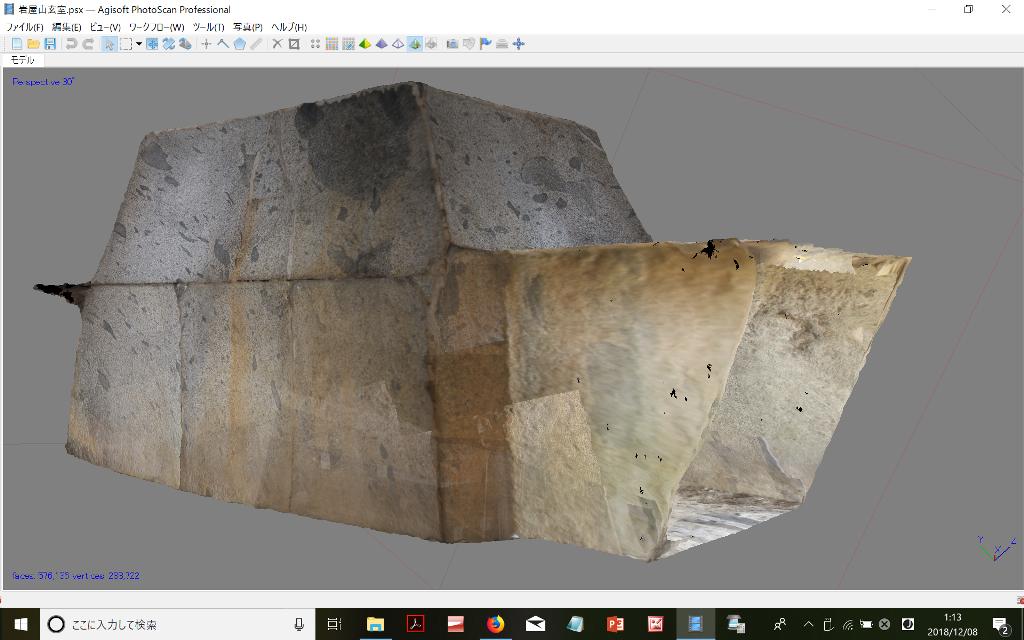
Task: Show hidden icons in the system tray
Action: pyautogui.click(x=808, y=624)
